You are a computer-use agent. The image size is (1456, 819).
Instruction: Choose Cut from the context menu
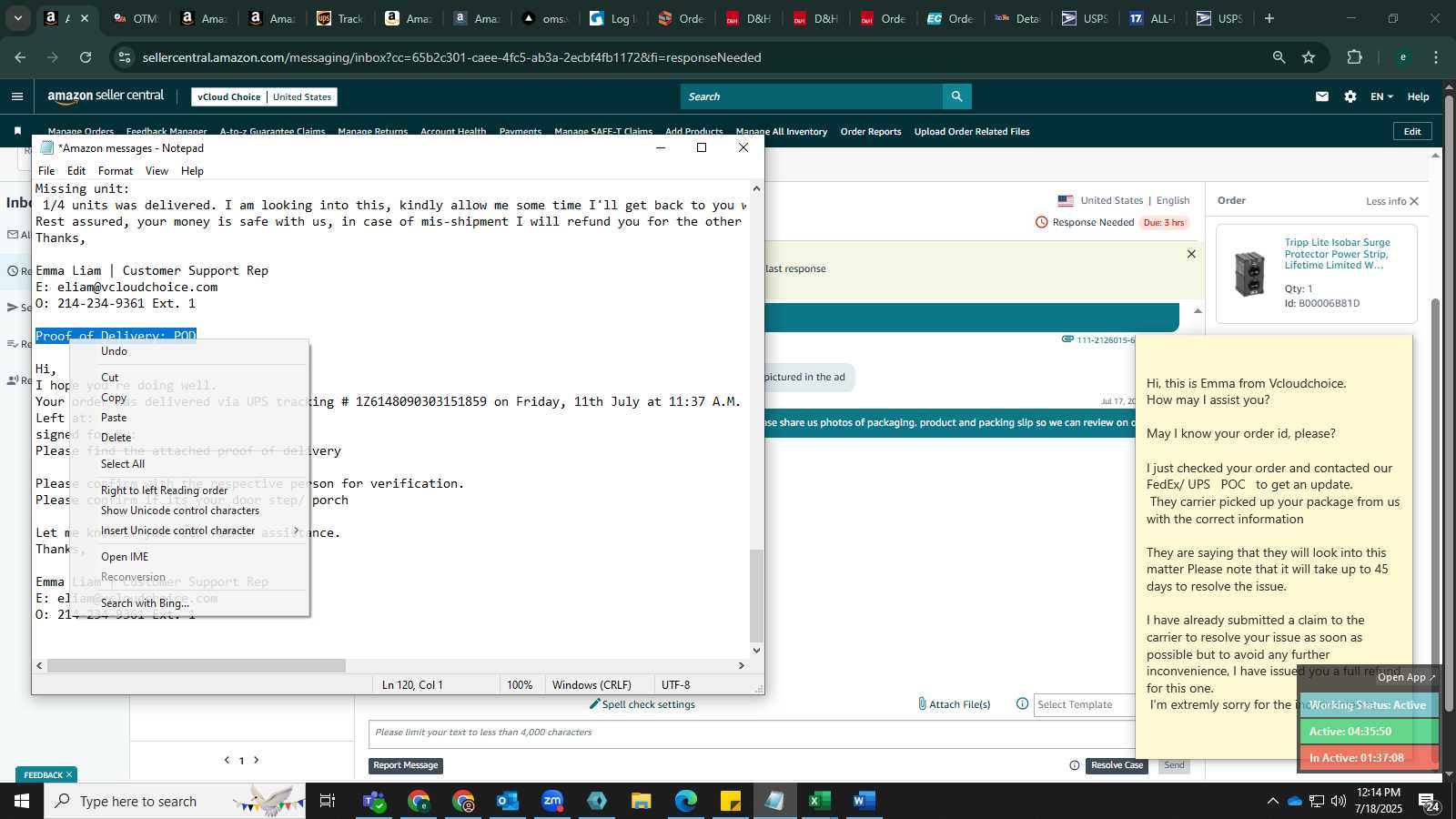pos(190,378)
